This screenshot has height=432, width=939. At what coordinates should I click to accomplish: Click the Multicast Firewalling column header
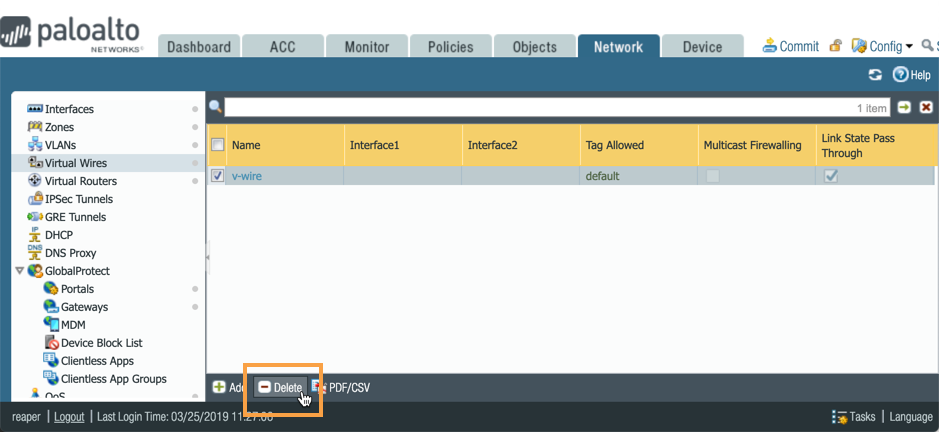tap(757, 145)
